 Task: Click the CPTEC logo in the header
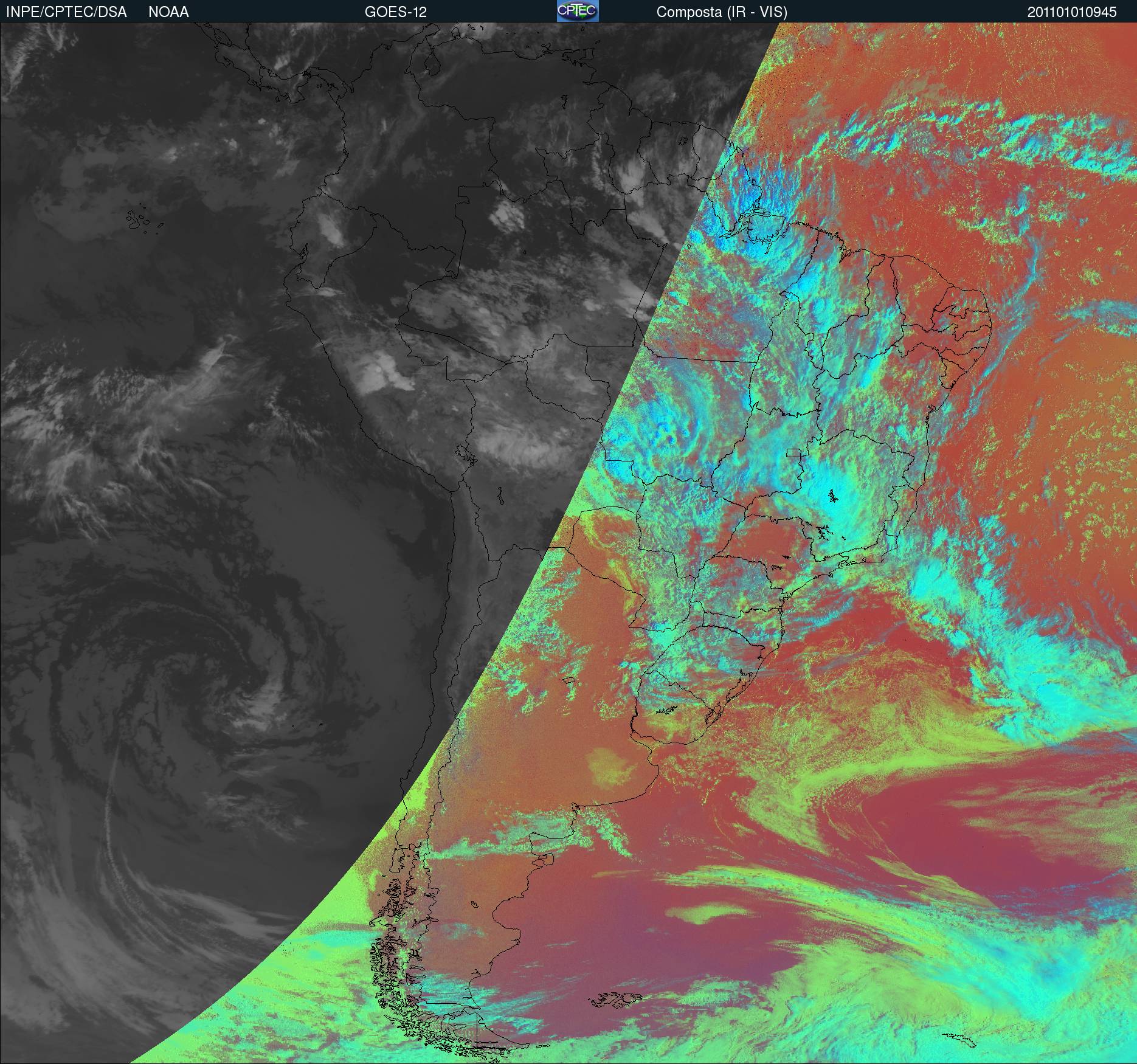pyautogui.click(x=578, y=11)
